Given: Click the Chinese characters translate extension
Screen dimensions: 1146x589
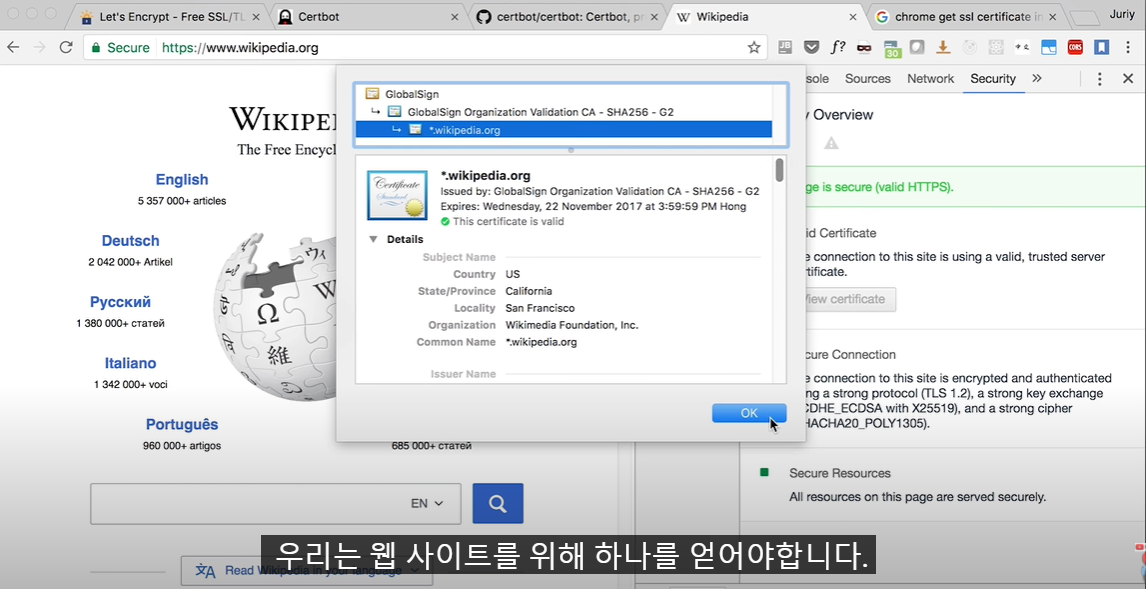Looking at the screenshot, I should 1022,48.
